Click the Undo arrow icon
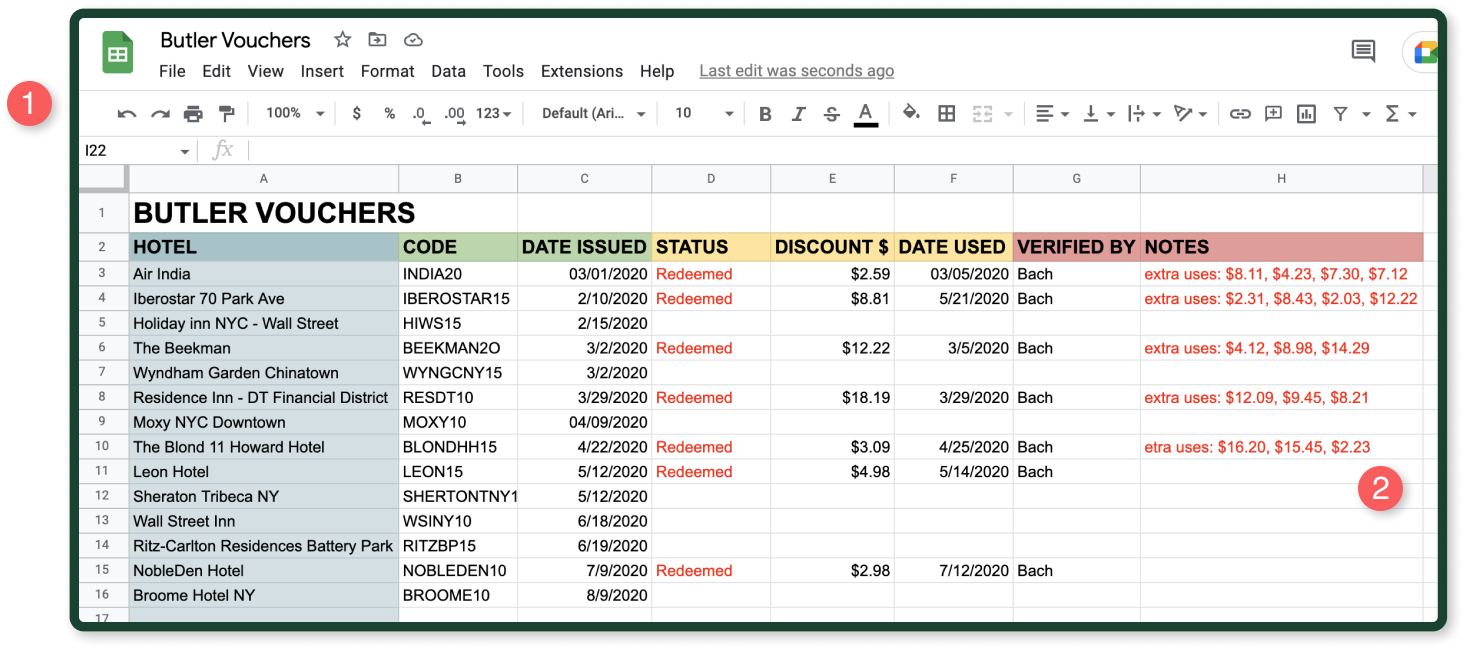 [x=127, y=114]
